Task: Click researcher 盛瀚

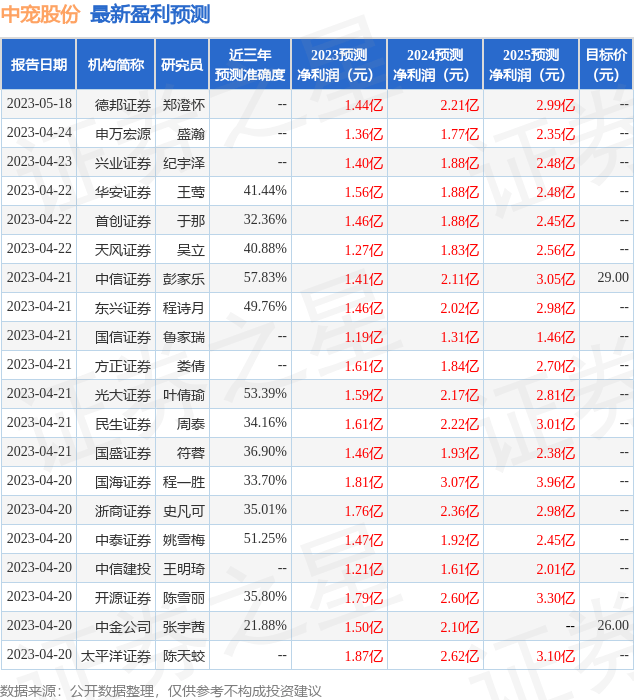Action: [191, 134]
